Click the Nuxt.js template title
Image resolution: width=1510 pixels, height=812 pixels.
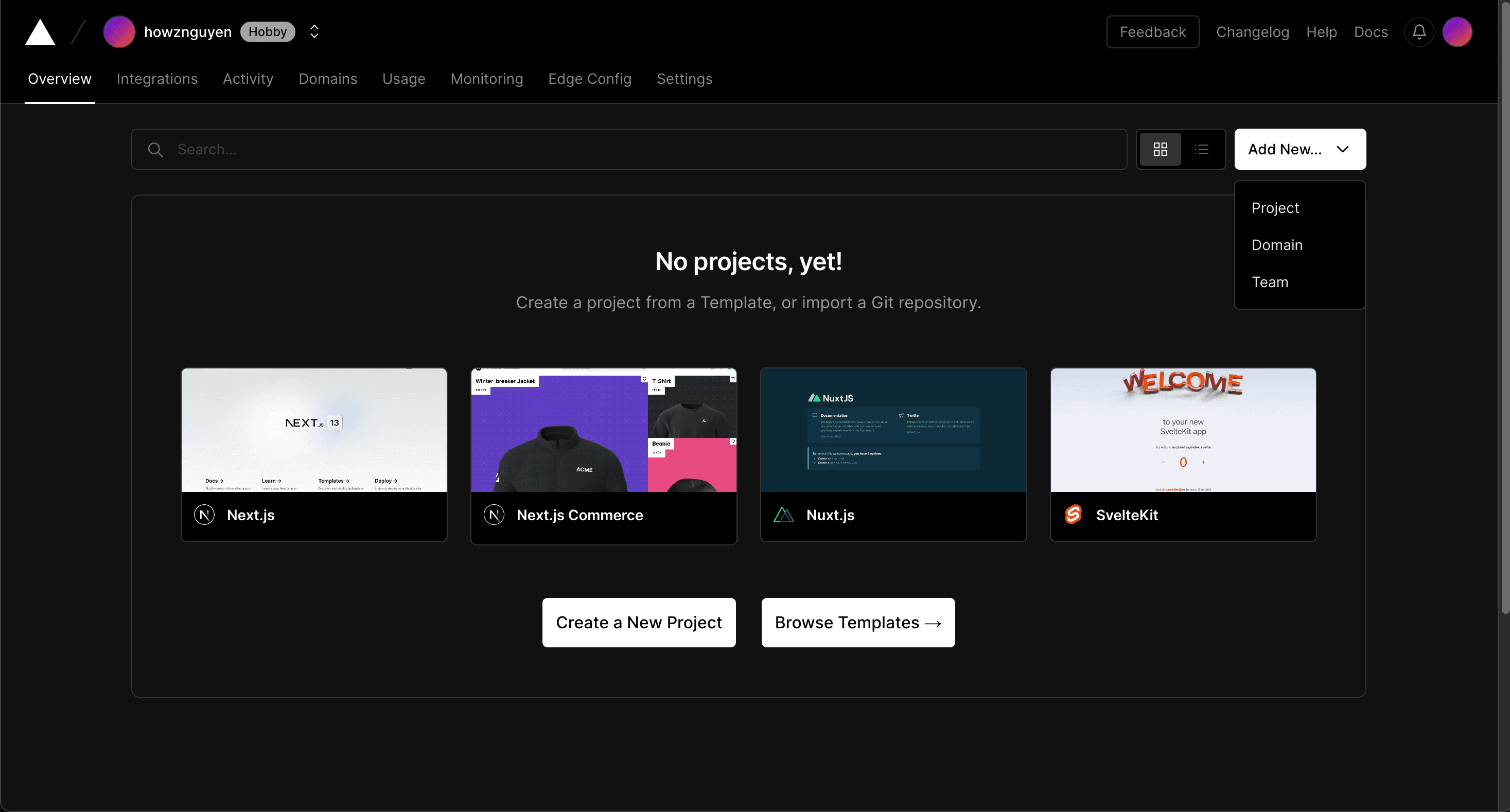[x=830, y=515]
